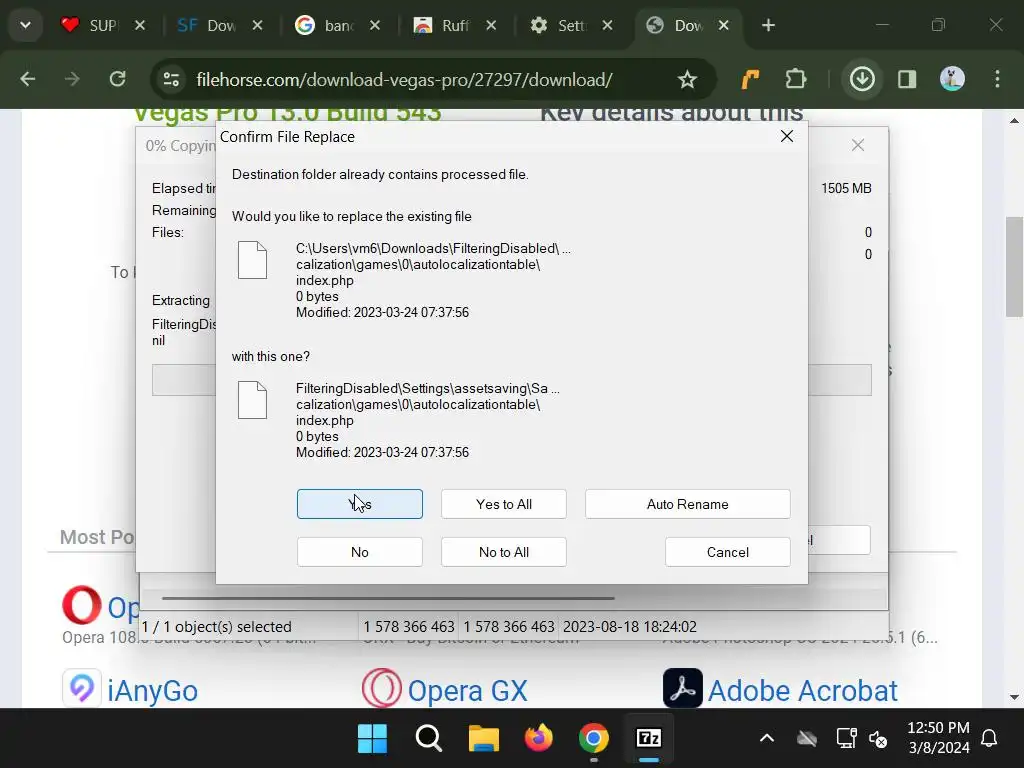1024x768 pixels.
Task: Open the orange extension icon in toolbar
Action: tap(750, 79)
